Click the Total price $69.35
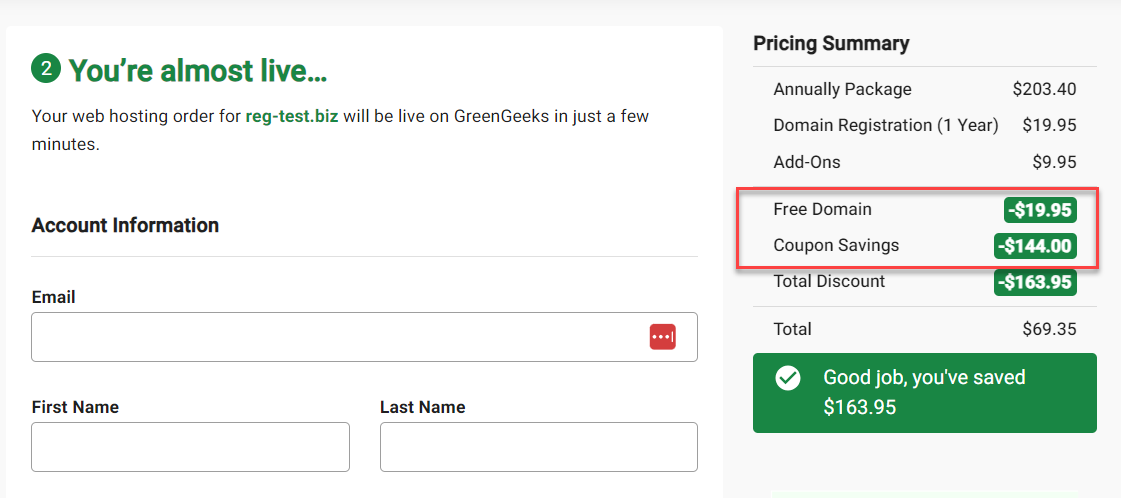This screenshot has width=1121, height=498. pyautogui.click(x=1050, y=329)
